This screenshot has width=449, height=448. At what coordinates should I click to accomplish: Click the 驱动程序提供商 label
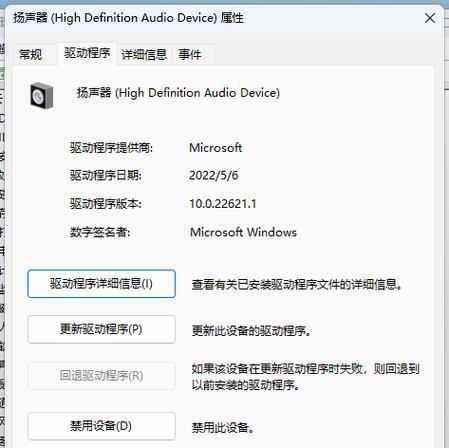pos(111,148)
